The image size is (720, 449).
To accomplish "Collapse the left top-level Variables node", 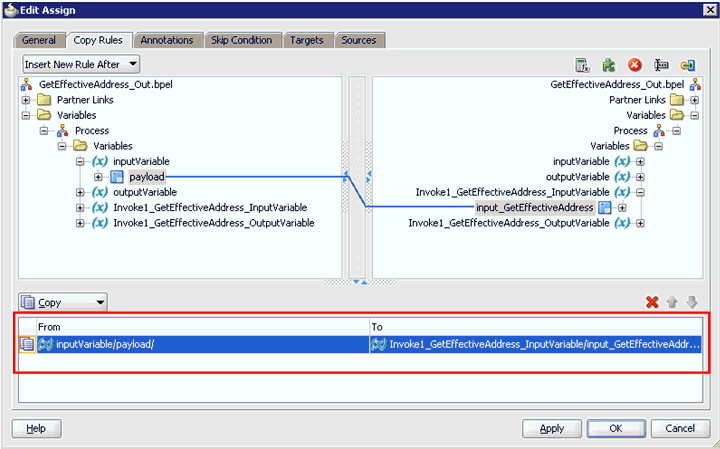I will pos(26,115).
